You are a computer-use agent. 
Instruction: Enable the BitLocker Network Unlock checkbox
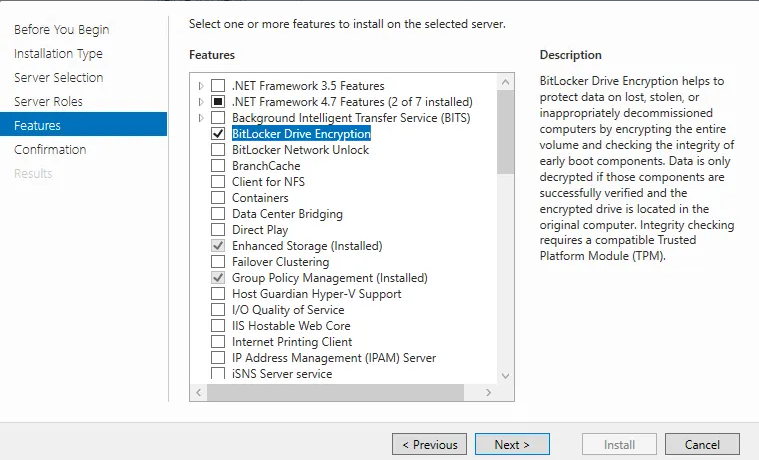coord(218,150)
